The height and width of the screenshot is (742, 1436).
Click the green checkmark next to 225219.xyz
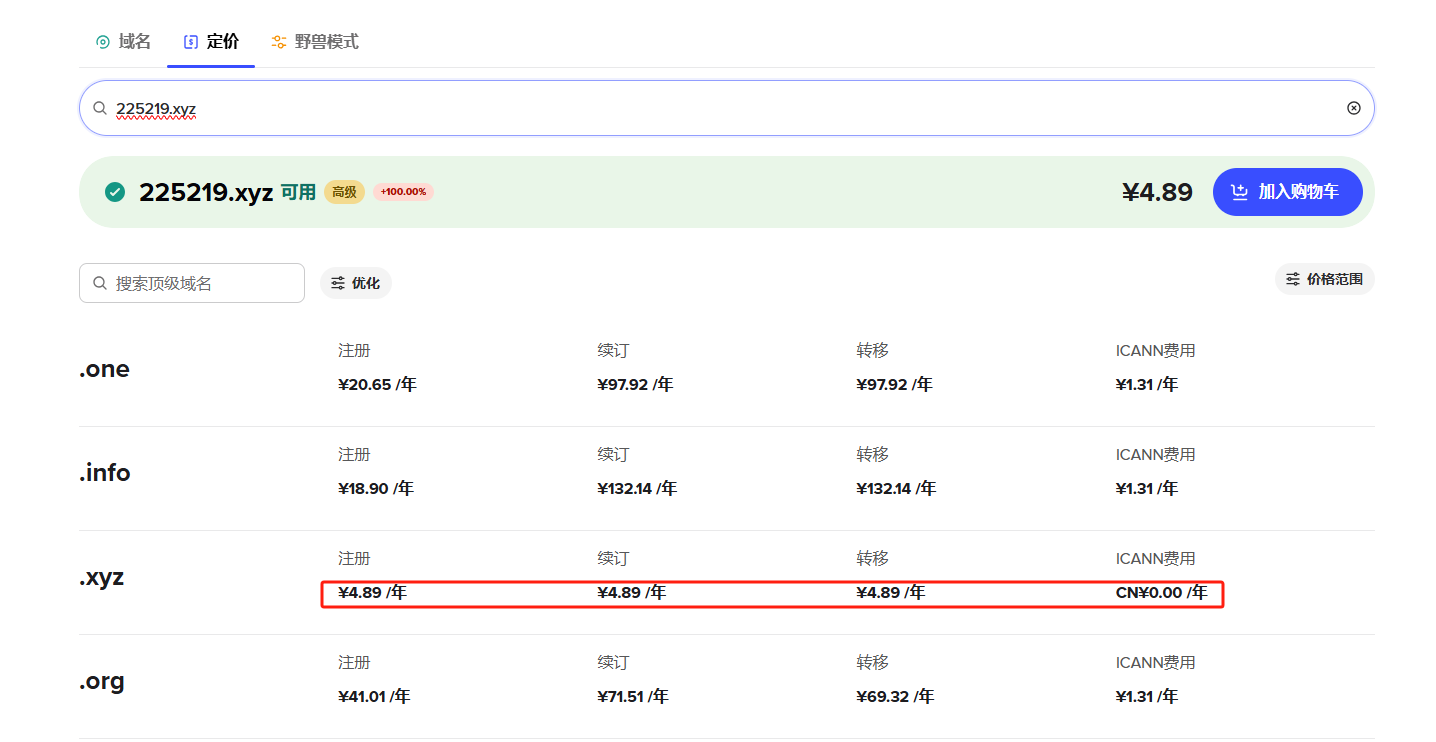(114, 191)
